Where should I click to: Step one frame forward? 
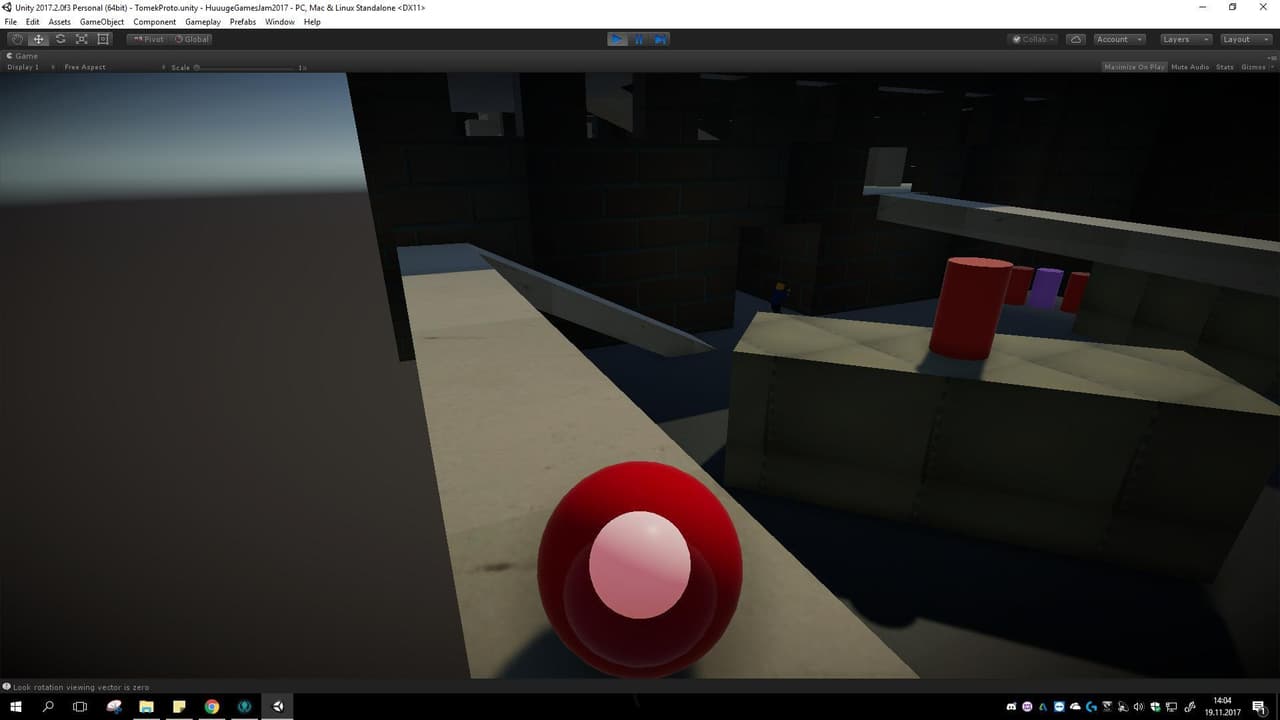point(660,39)
